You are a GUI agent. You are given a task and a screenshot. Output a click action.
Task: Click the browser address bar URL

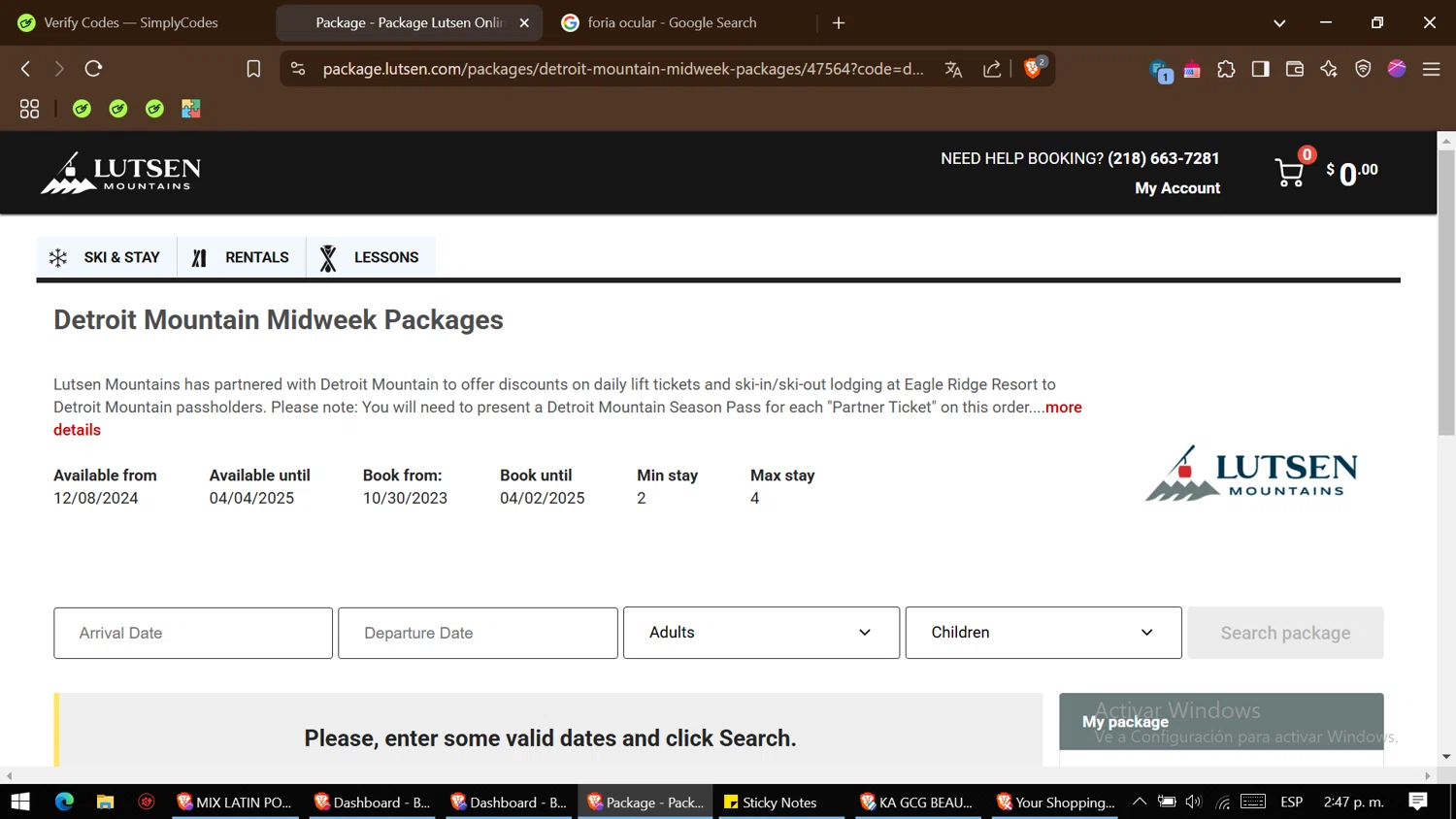623,69
